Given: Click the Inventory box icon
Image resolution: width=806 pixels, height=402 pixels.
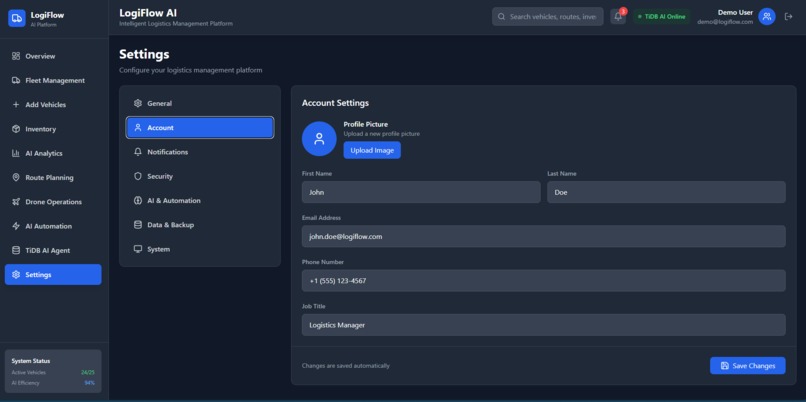Looking at the screenshot, I should 16,129.
